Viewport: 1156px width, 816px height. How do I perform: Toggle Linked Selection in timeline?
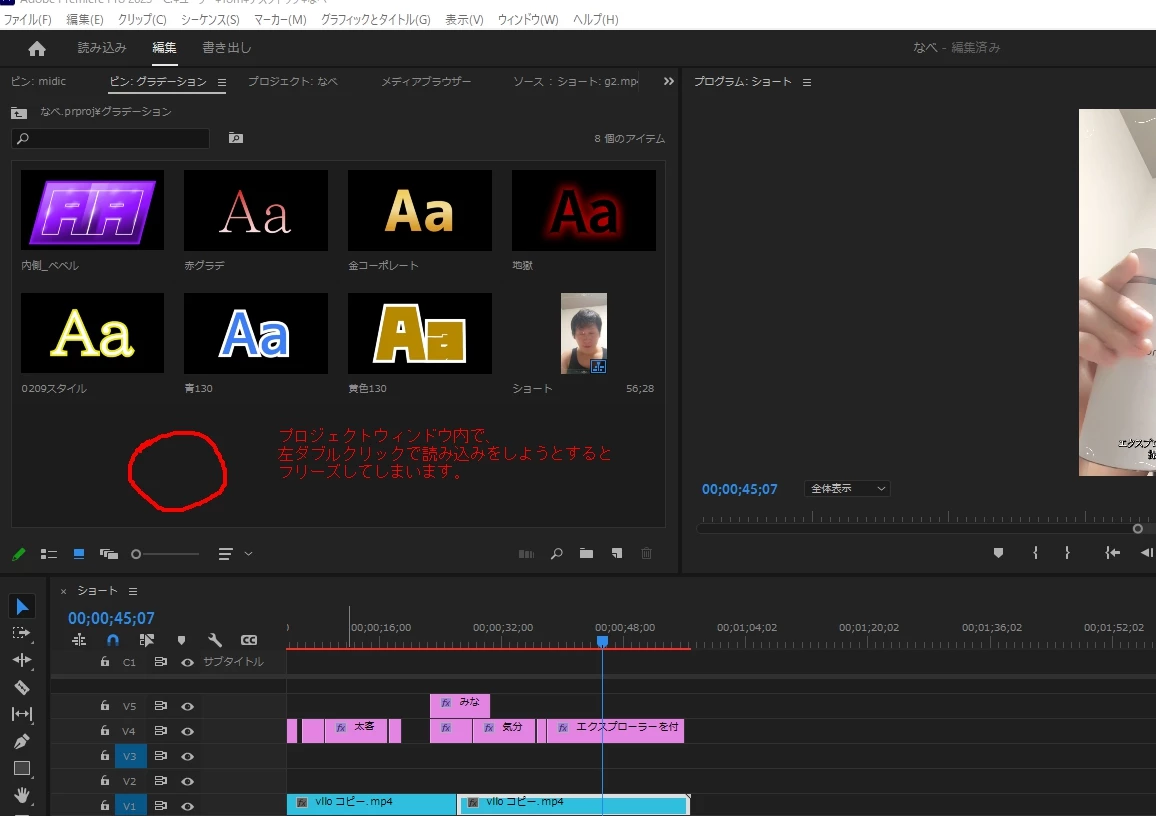(x=147, y=640)
